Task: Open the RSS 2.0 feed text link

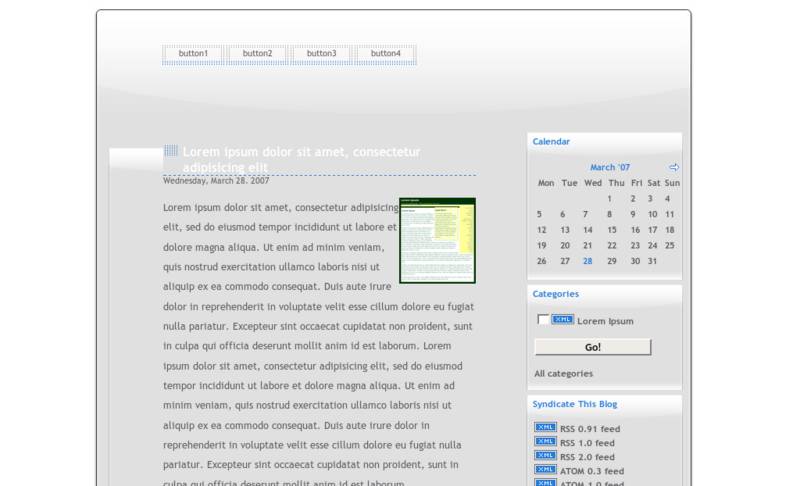Action: pyautogui.click(x=590, y=457)
